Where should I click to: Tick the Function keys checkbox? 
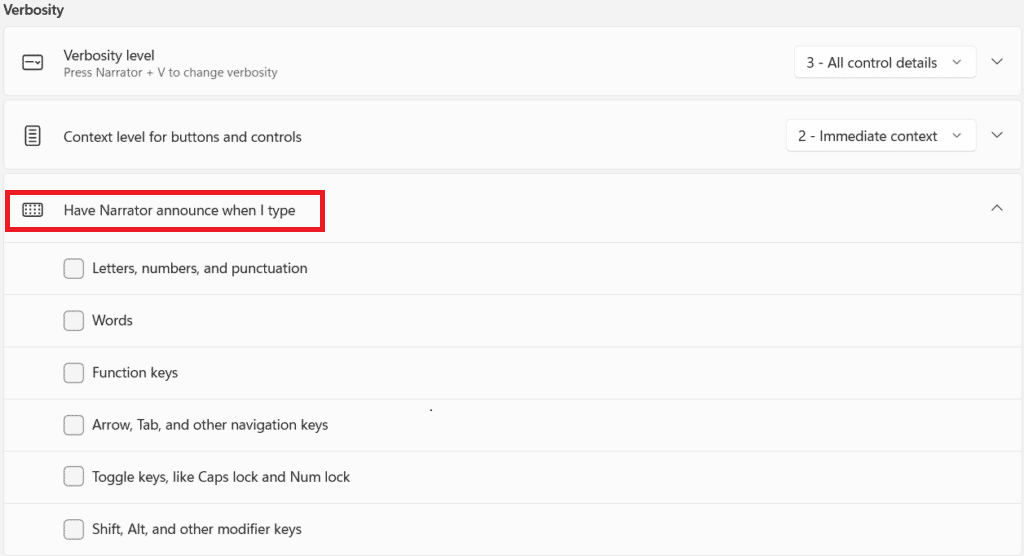coord(74,372)
